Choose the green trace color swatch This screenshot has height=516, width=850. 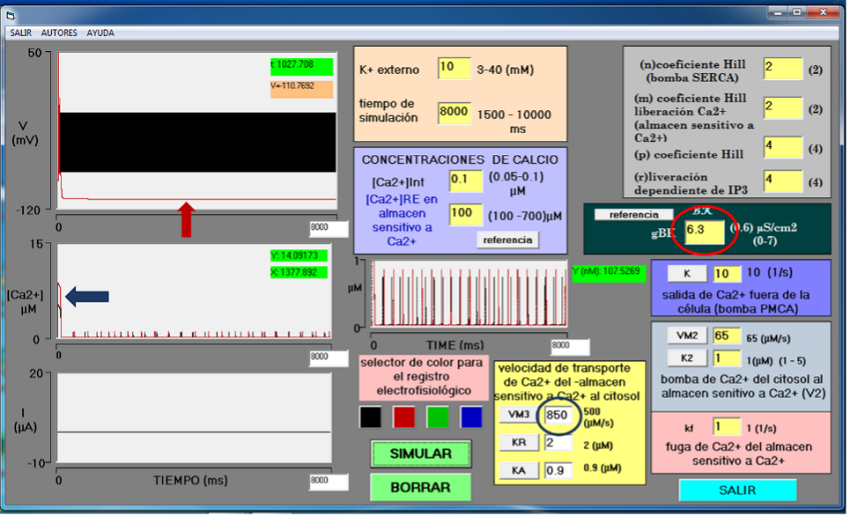click(x=439, y=416)
